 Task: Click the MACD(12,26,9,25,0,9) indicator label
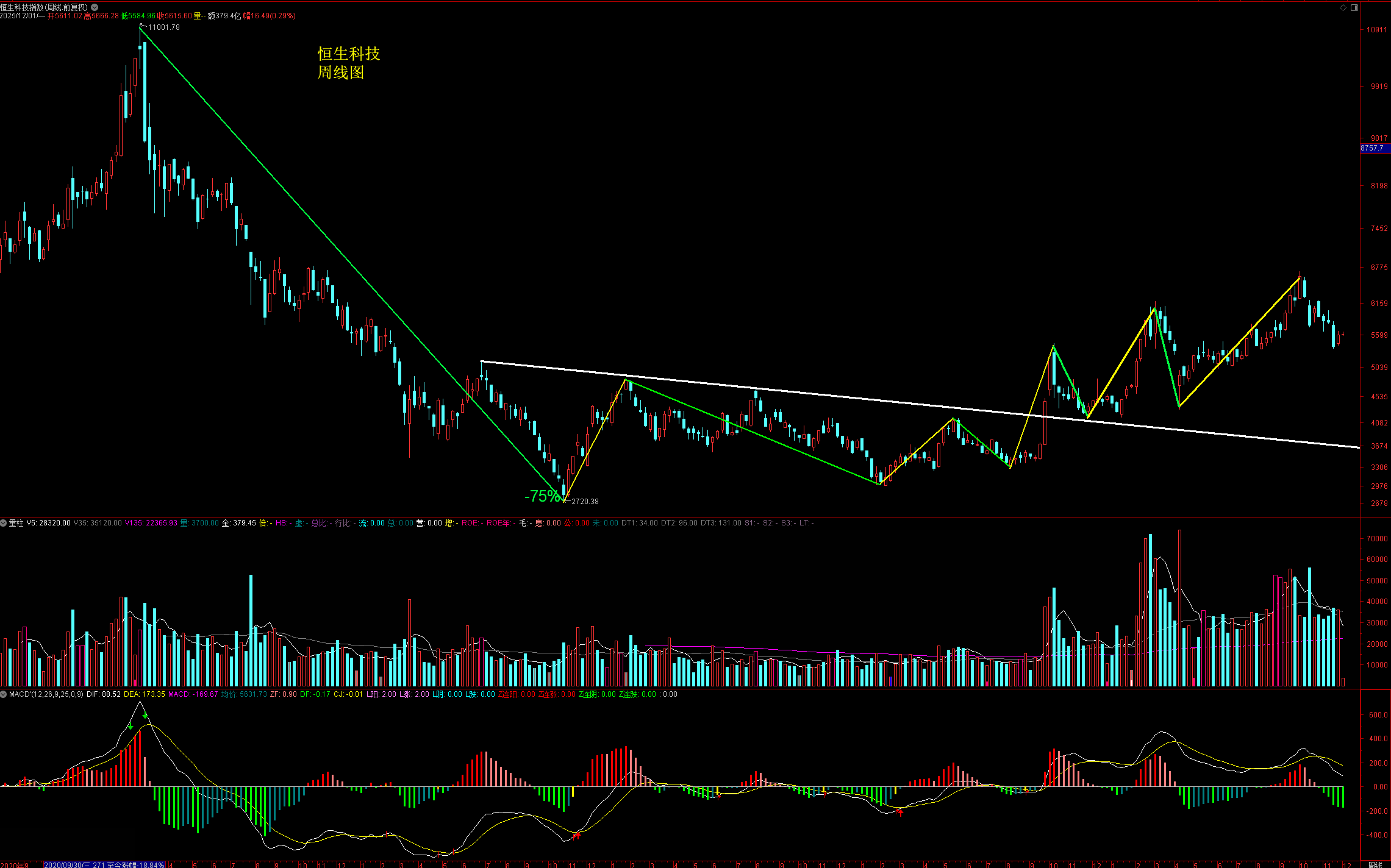46,694
